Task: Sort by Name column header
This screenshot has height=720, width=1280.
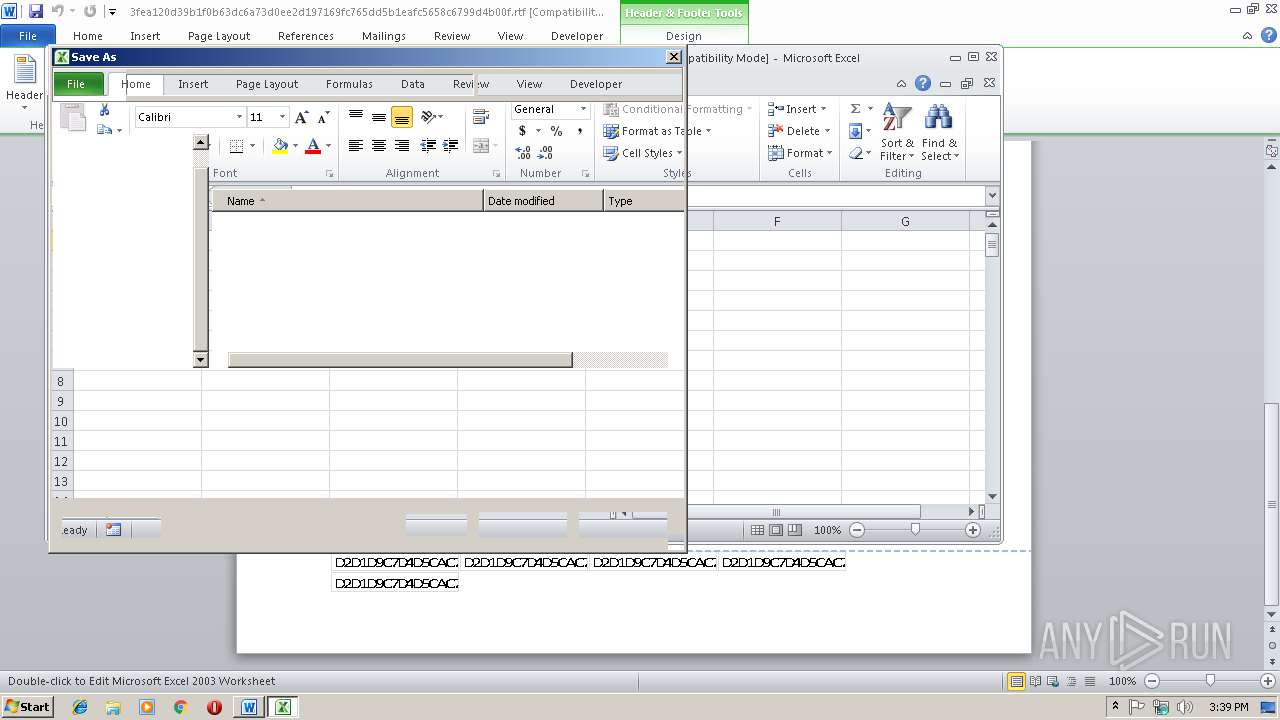Action: (x=348, y=201)
